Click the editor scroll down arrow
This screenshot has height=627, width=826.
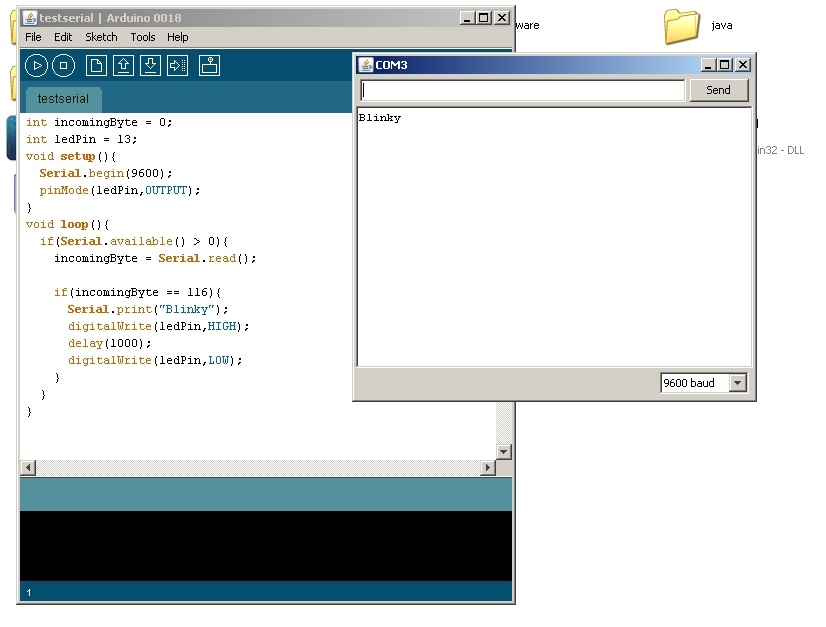tap(504, 452)
